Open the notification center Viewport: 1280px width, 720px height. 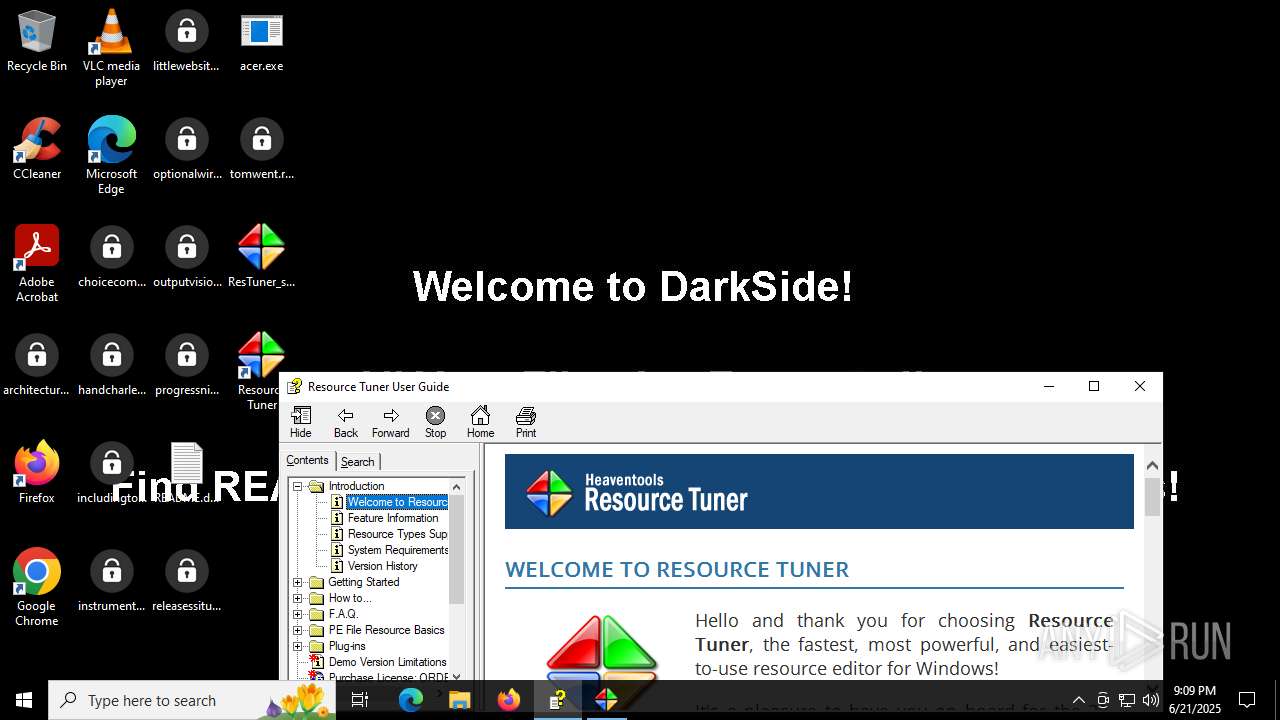tap(1247, 700)
